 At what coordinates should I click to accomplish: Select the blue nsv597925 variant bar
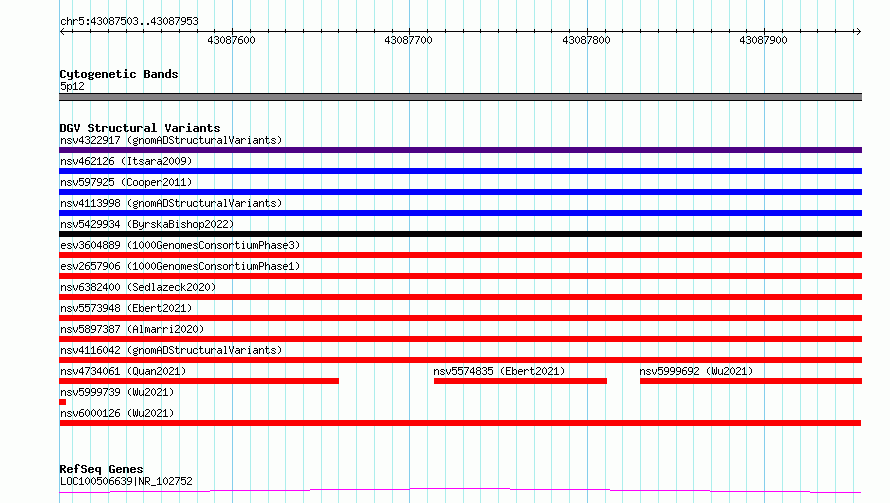point(460,192)
